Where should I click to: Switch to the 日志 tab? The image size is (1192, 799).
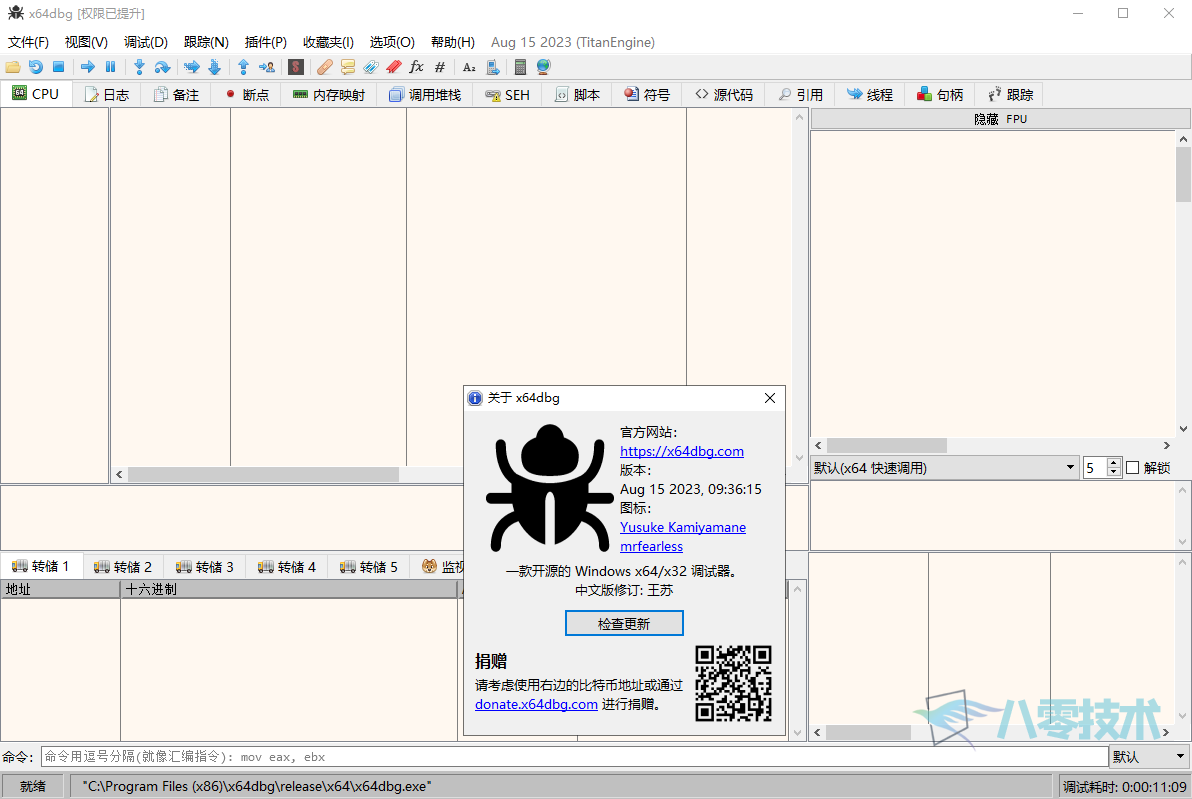pyautogui.click(x=107, y=94)
